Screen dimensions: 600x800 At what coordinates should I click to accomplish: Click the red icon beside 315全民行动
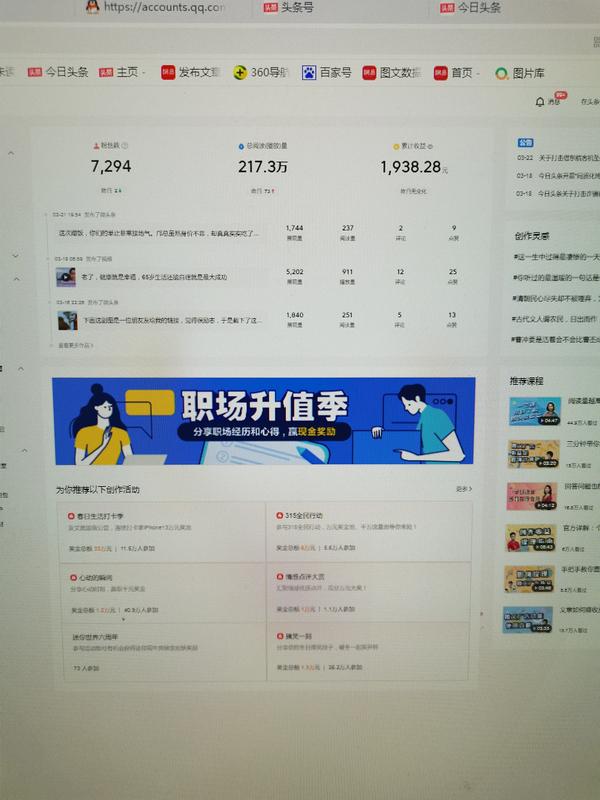(x=280, y=515)
